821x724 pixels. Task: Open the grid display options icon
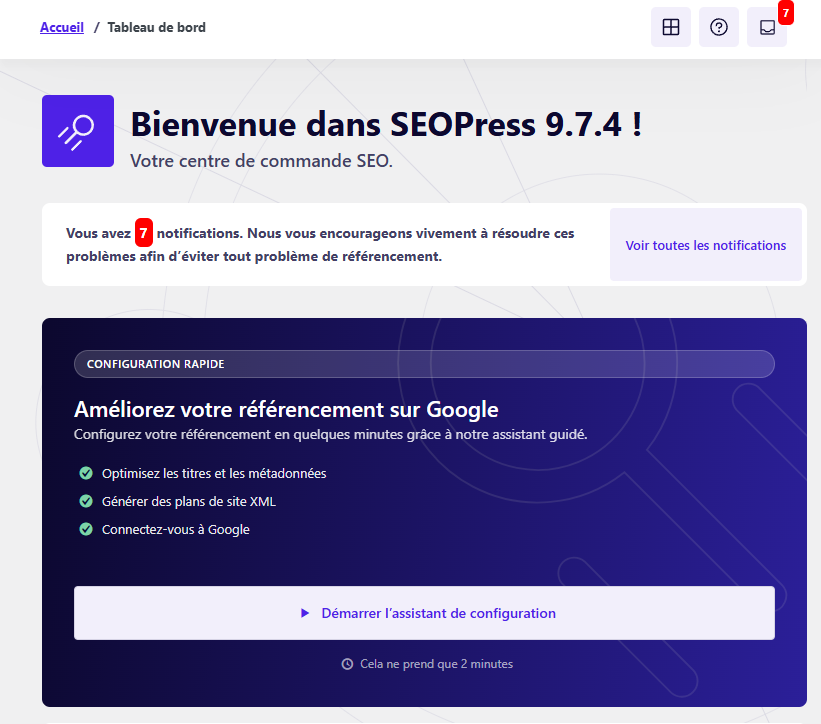point(671,27)
